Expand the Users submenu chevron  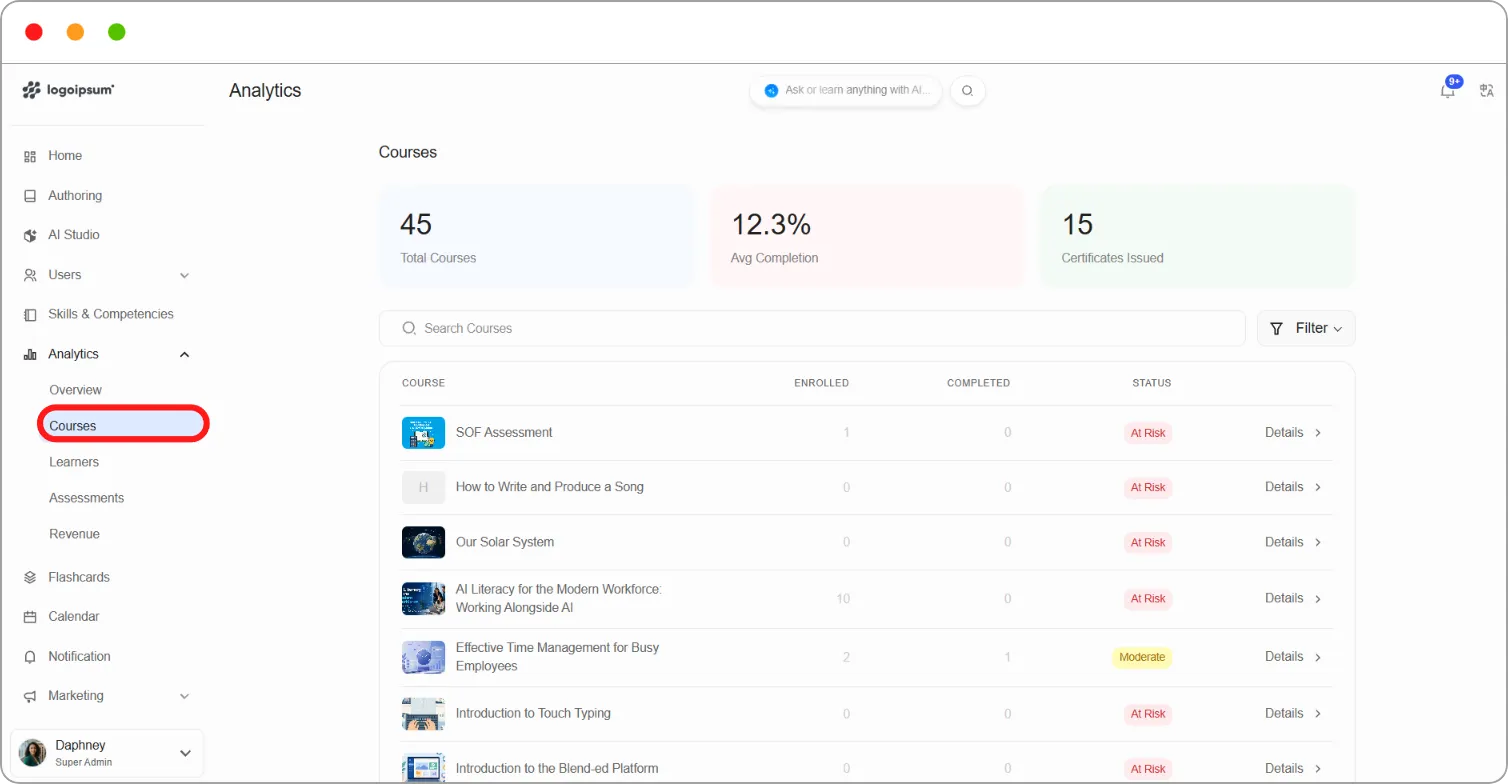pos(184,275)
